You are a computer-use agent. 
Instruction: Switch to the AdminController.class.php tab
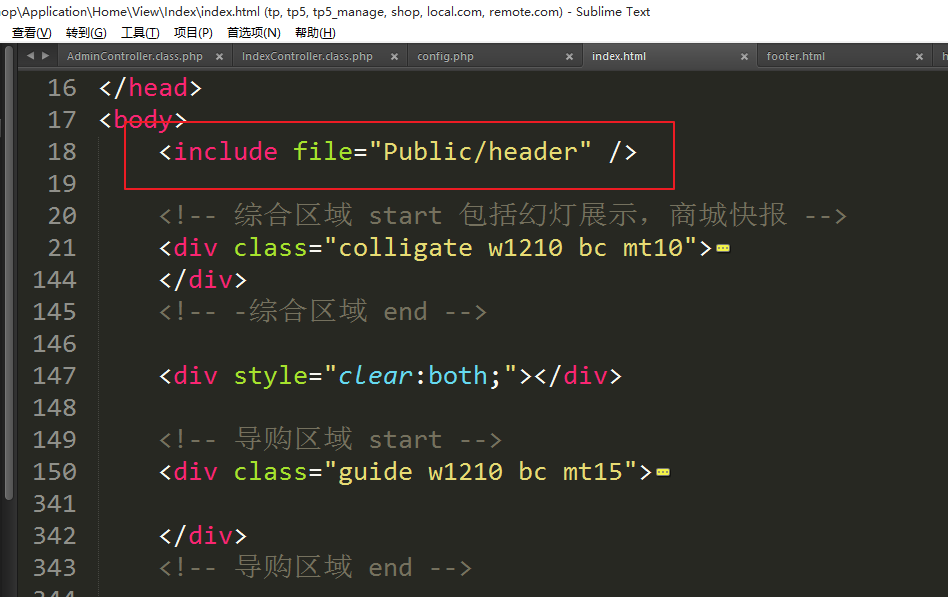click(x=134, y=57)
